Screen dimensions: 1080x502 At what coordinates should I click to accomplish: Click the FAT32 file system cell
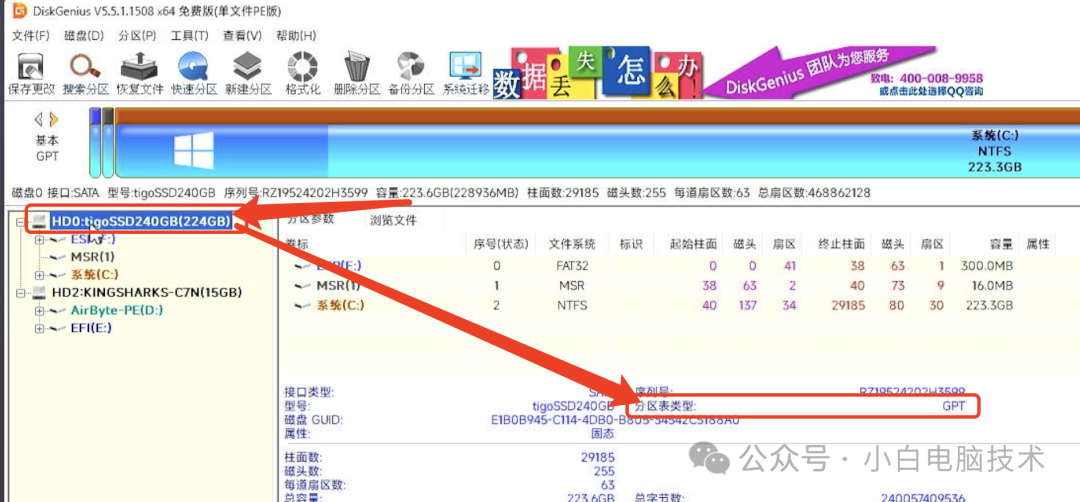point(572,266)
